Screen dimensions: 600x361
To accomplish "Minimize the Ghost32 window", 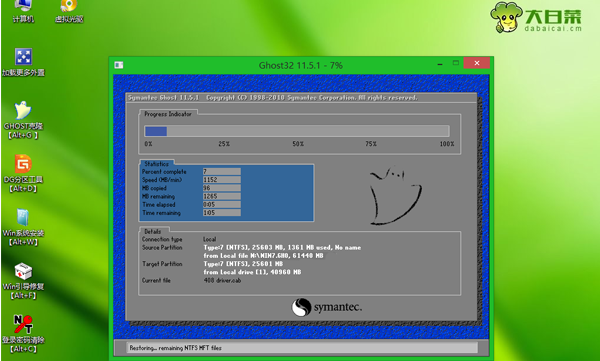I will [x=440, y=64].
